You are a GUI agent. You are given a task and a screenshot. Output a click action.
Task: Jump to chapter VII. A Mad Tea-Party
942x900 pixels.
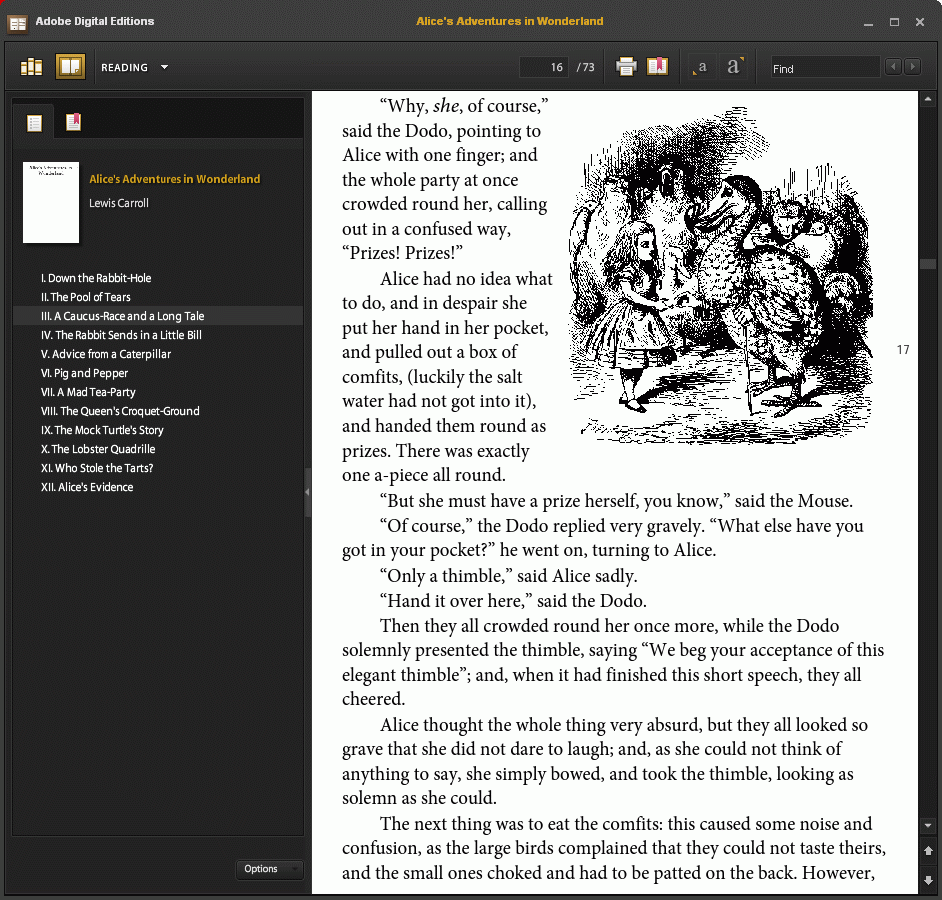(x=88, y=392)
